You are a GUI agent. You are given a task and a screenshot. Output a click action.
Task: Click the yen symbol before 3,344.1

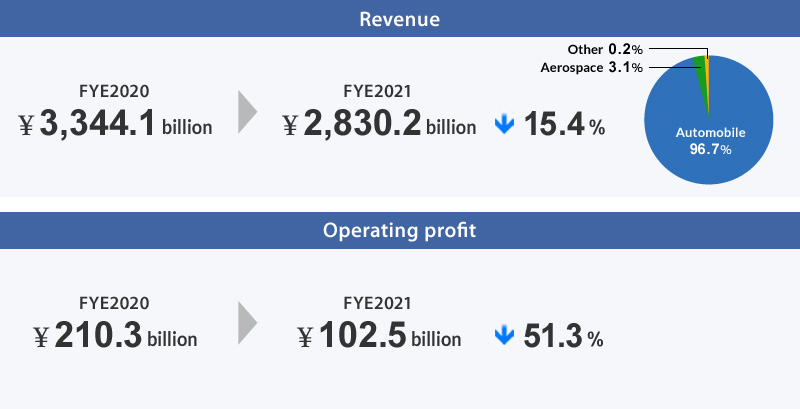(x=26, y=125)
